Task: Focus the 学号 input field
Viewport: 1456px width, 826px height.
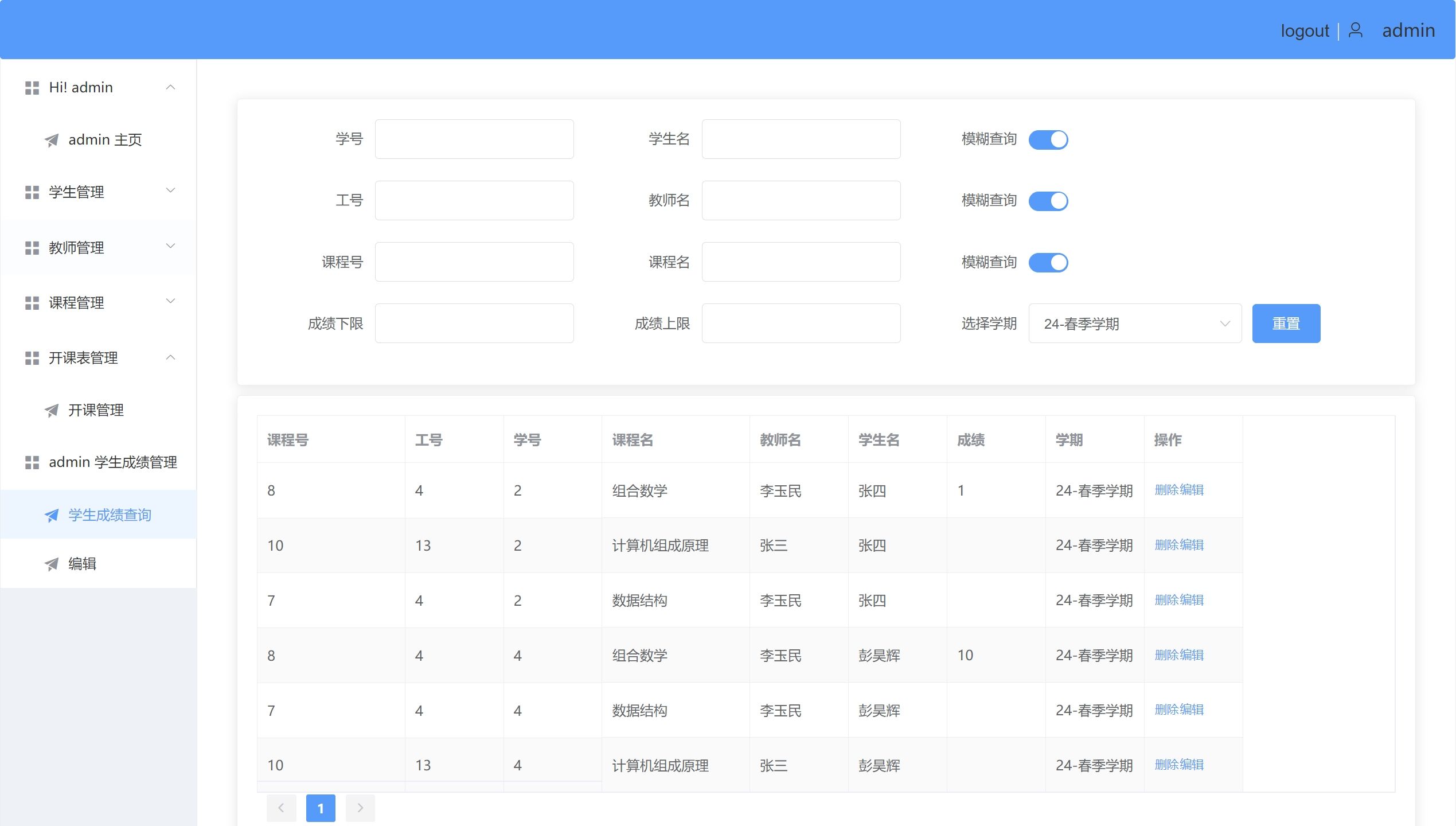Action: click(474, 139)
